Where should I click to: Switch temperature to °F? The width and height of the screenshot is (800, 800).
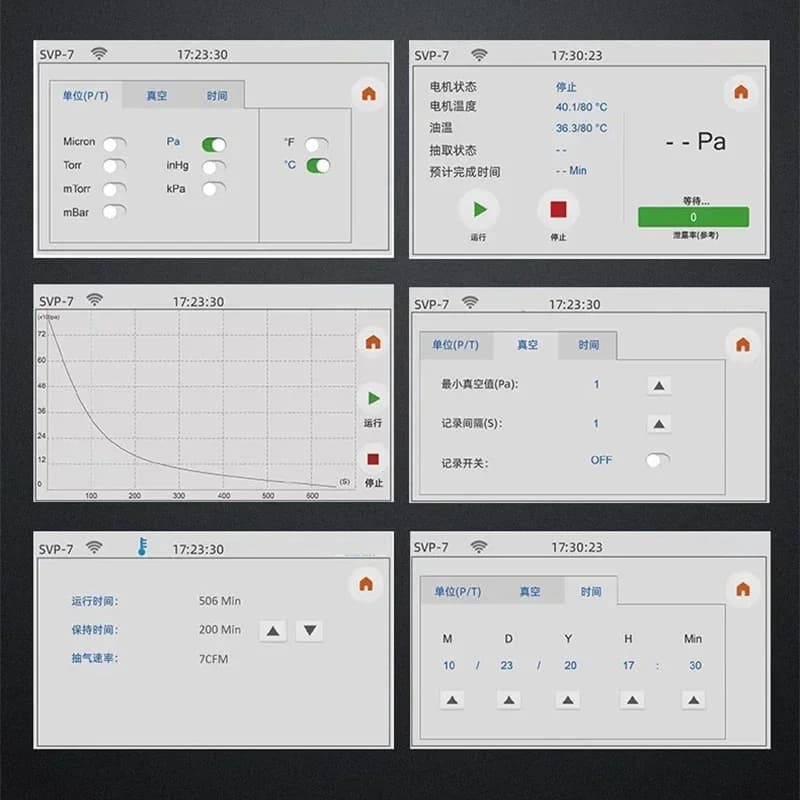(317, 144)
